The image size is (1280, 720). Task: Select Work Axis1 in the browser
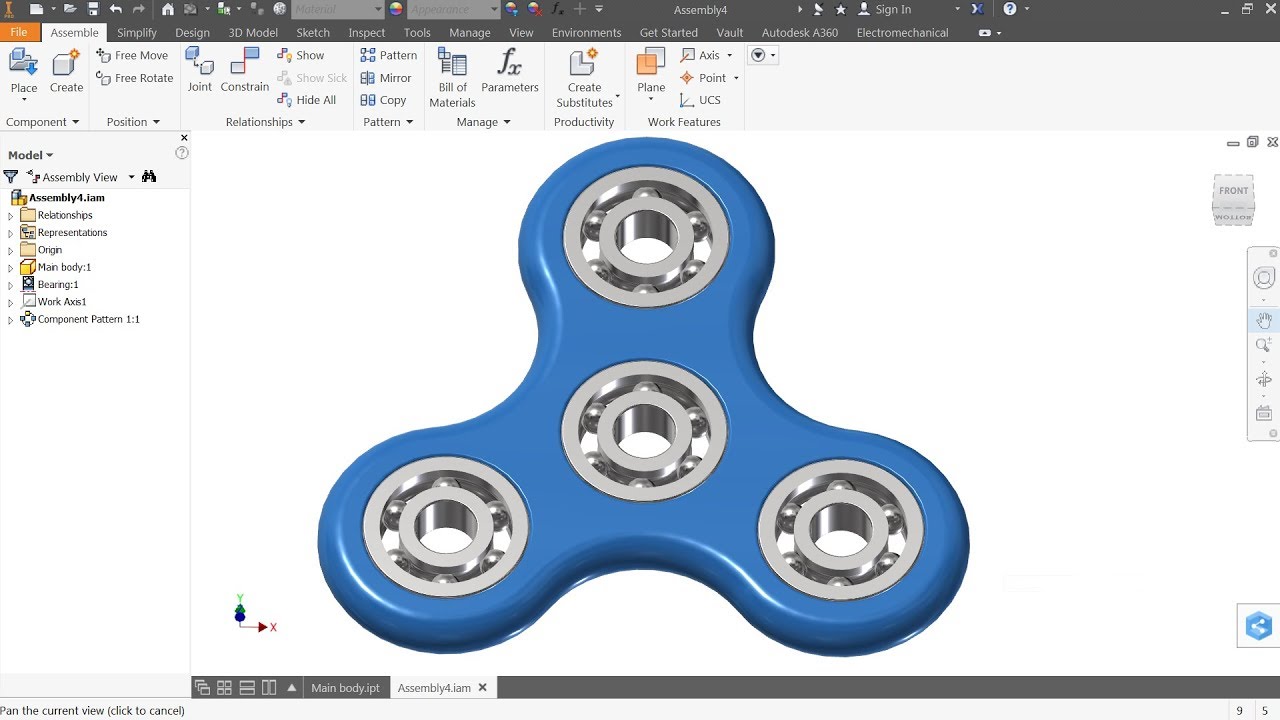click(x=62, y=302)
